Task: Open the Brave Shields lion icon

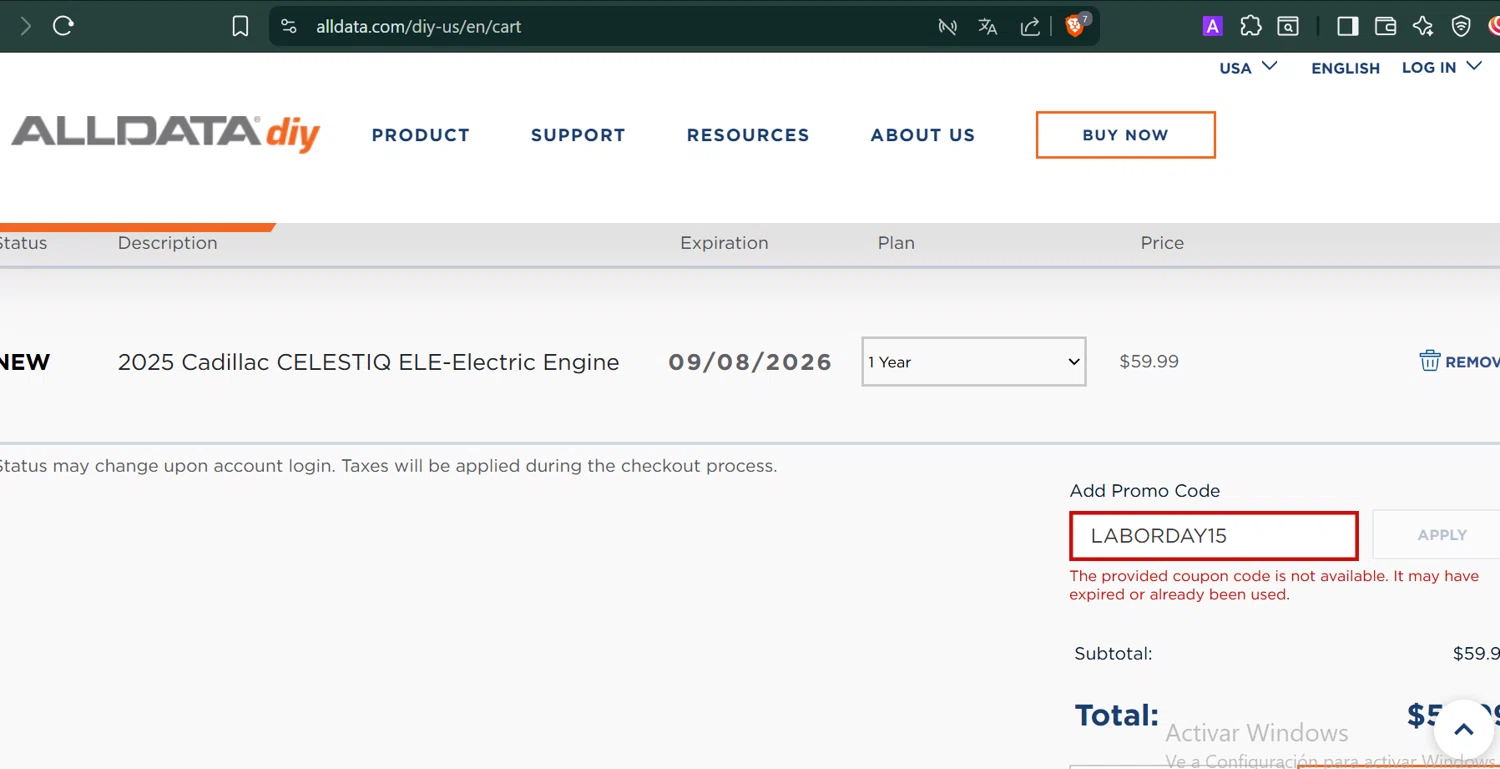Action: [1075, 26]
